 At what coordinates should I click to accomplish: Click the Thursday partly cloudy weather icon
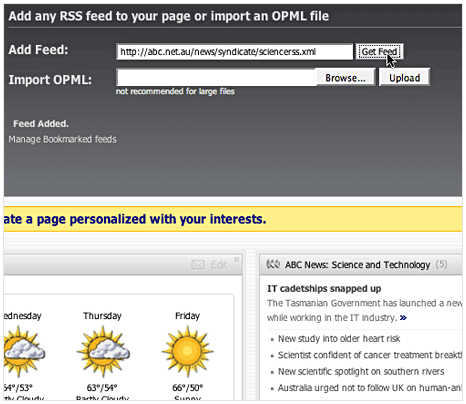pos(103,351)
